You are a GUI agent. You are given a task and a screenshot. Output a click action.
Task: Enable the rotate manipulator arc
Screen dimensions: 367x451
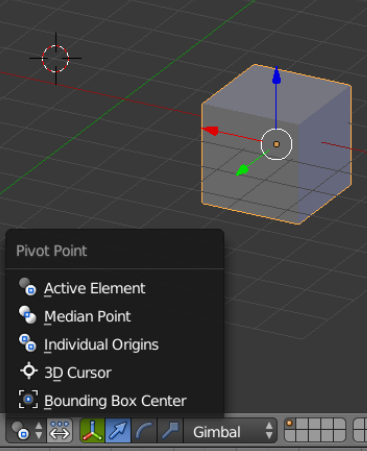pos(144,431)
